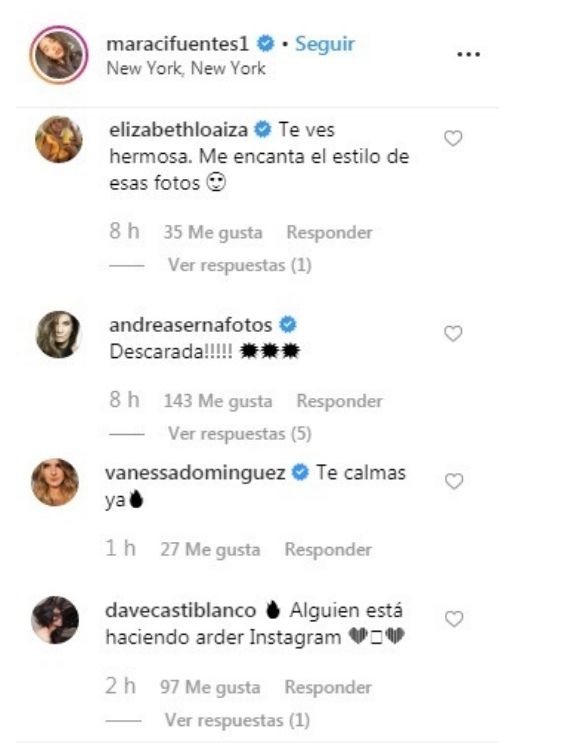579x756 pixels.
Task: Reply to andreasernafotos's Descarada comment
Action: click(x=339, y=401)
